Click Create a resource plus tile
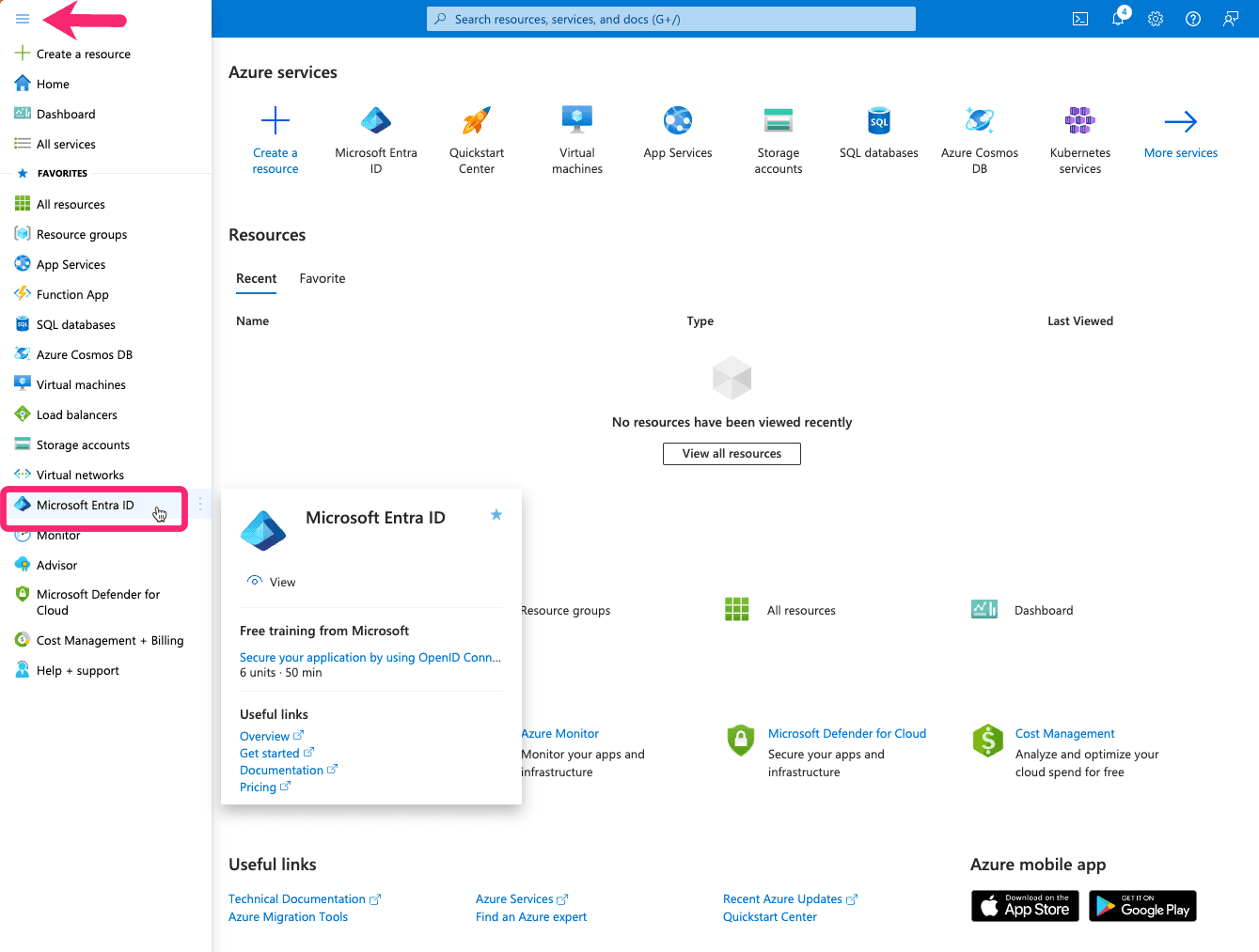1259x952 pixels. pos(275,139)
